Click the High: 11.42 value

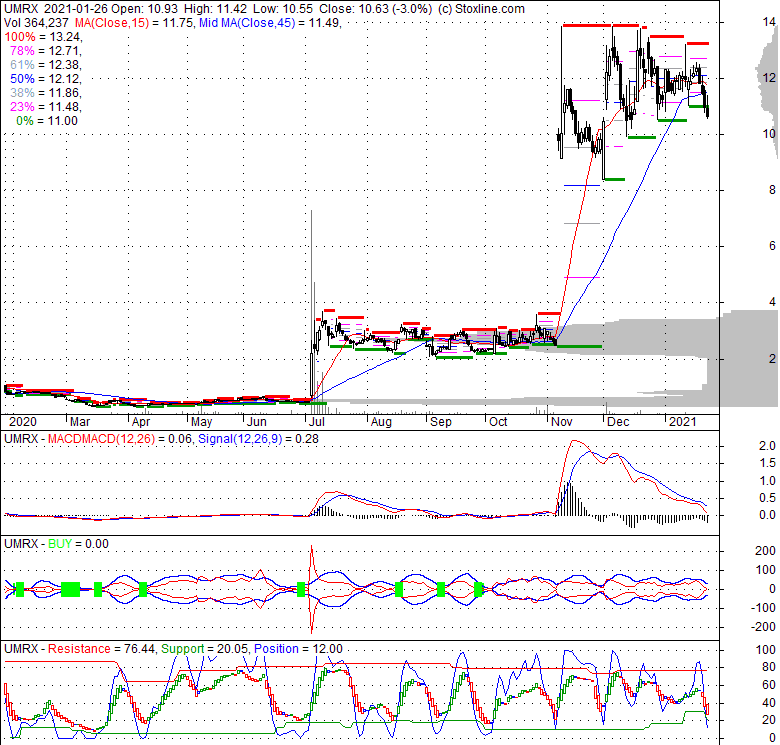pyautogui.click(x=216, y=9)
